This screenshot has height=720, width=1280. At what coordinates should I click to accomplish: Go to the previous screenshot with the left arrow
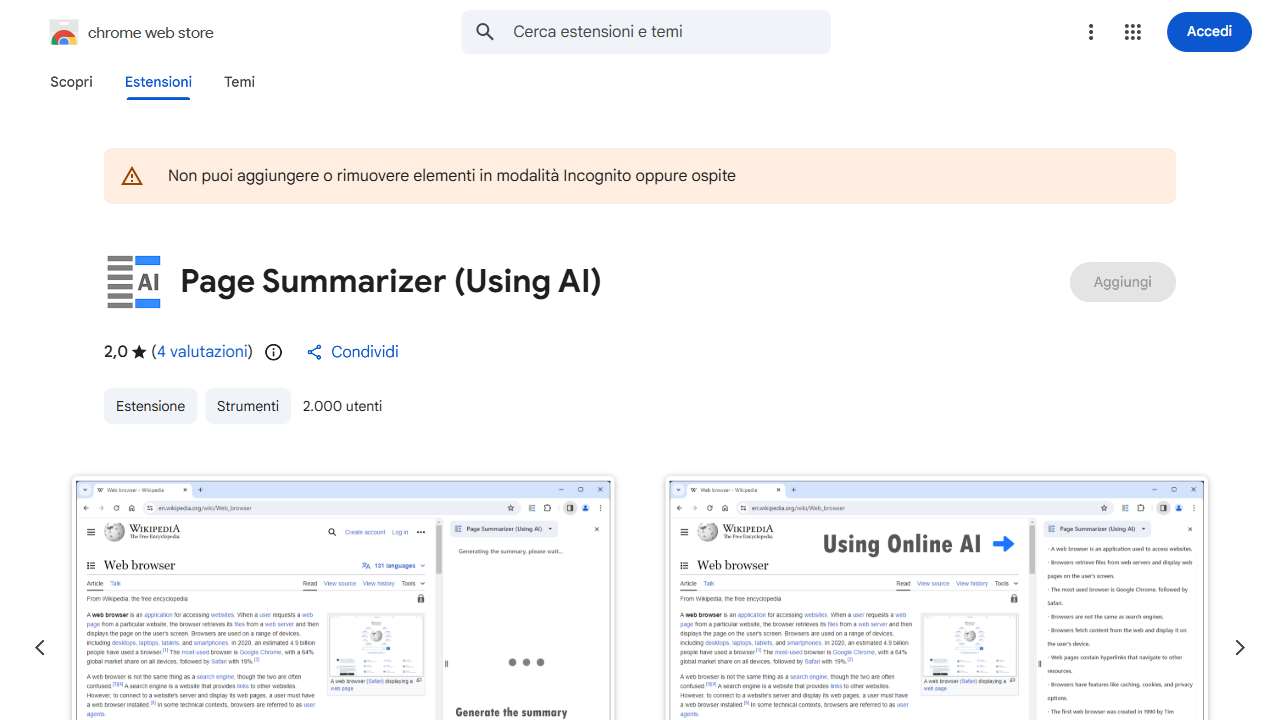click(x=40, y=647)
